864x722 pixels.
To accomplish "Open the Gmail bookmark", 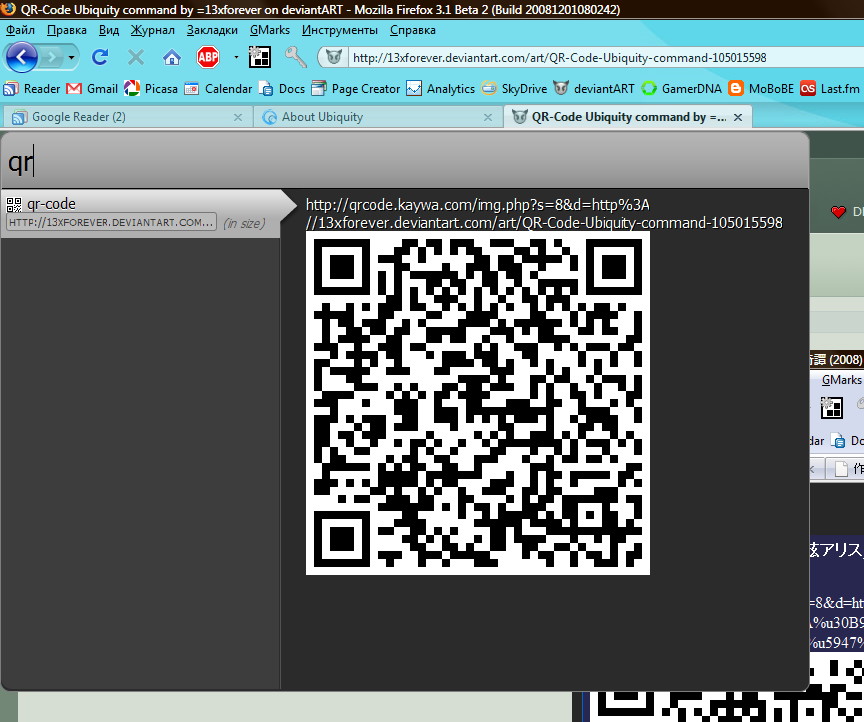I will [x=92, y=89].
